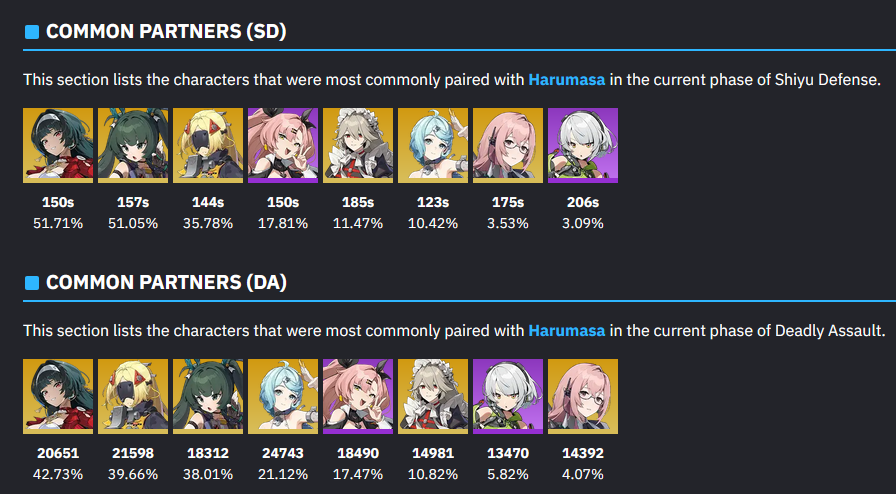Click the Common Partners (SD) heading
Image resolution: width=896 pixels, height=494 pixels.
pyautogui.click(x=166, y=31)
